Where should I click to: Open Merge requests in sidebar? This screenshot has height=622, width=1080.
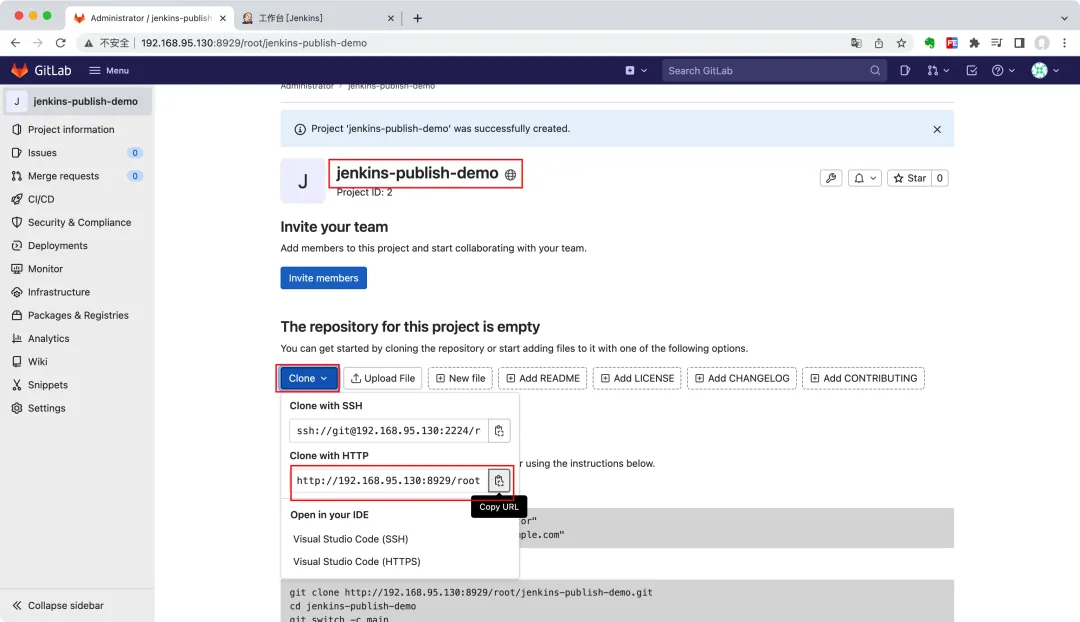[77, 176]
